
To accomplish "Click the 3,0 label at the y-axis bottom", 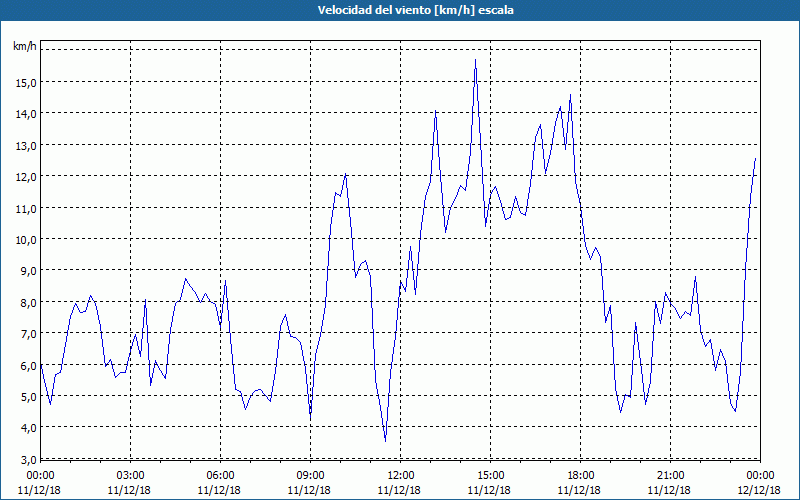I will click(x=27, y=459).
